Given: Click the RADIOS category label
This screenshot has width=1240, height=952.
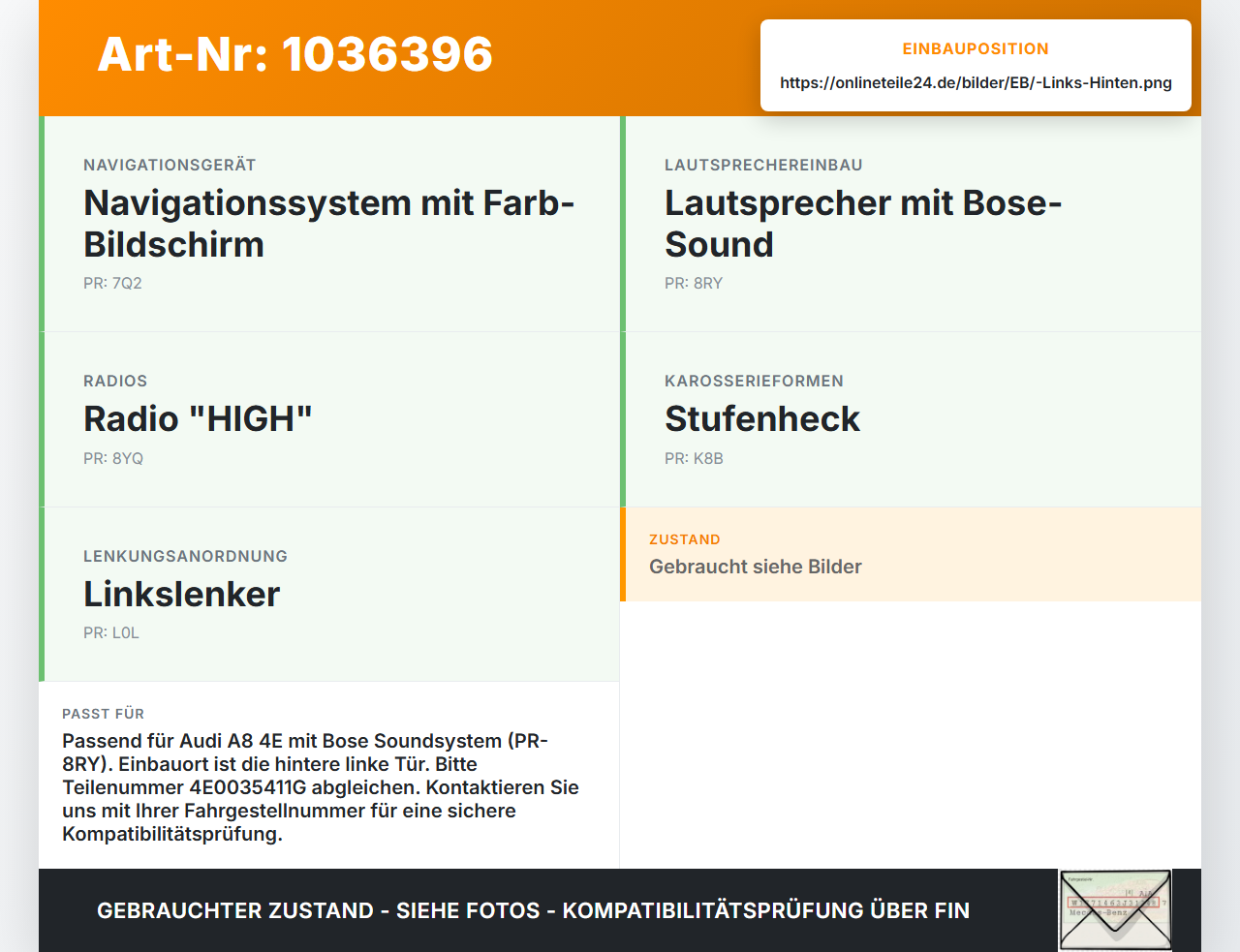Looking at the screenshot, I should click(x=115, y=382).
